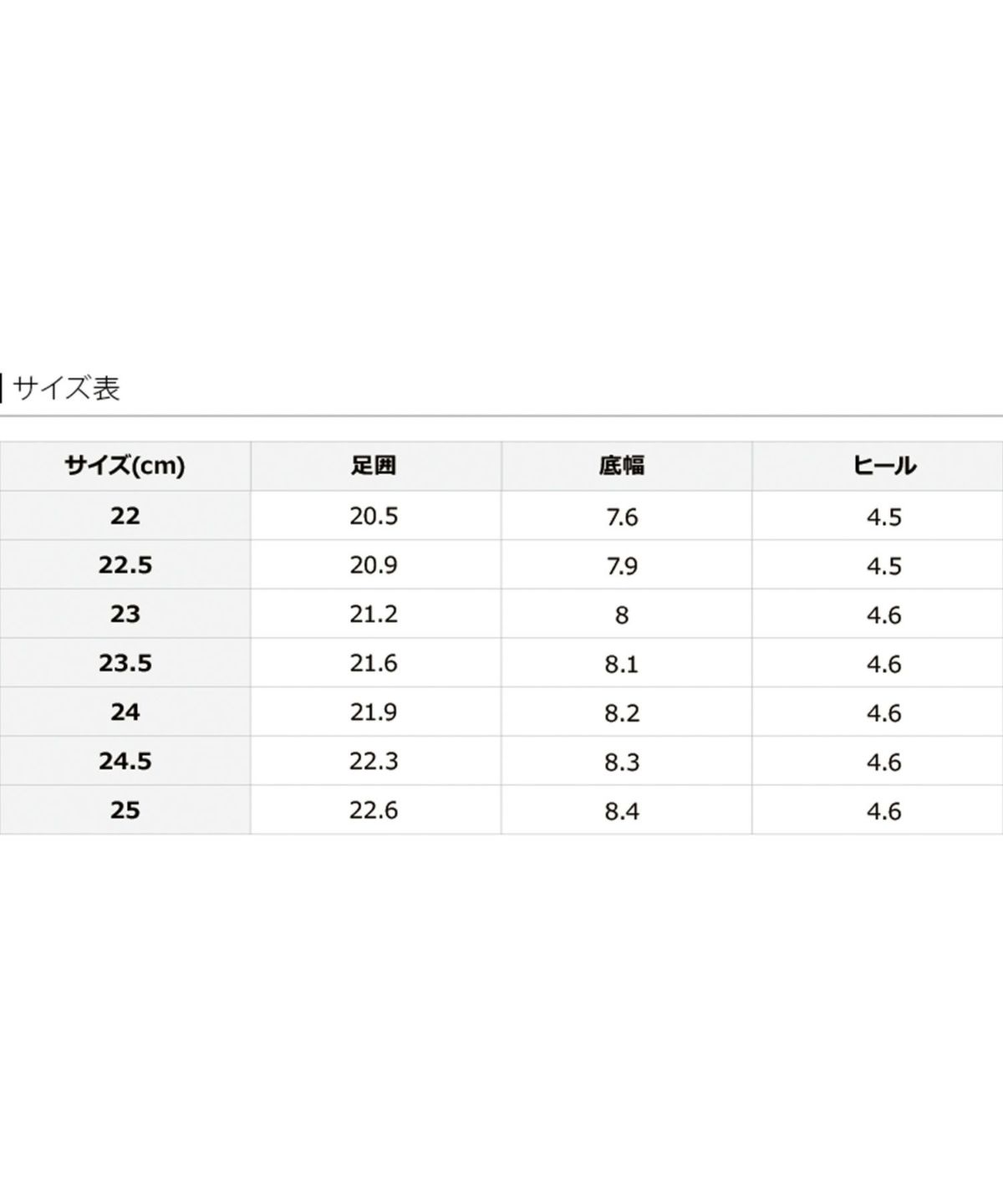Click the サイズ表 heading text

[x=67, y=389]
